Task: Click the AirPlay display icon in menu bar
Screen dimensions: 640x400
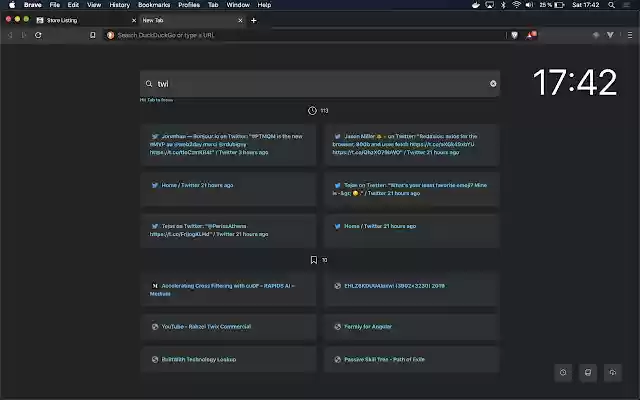Action: pos(489,5)
